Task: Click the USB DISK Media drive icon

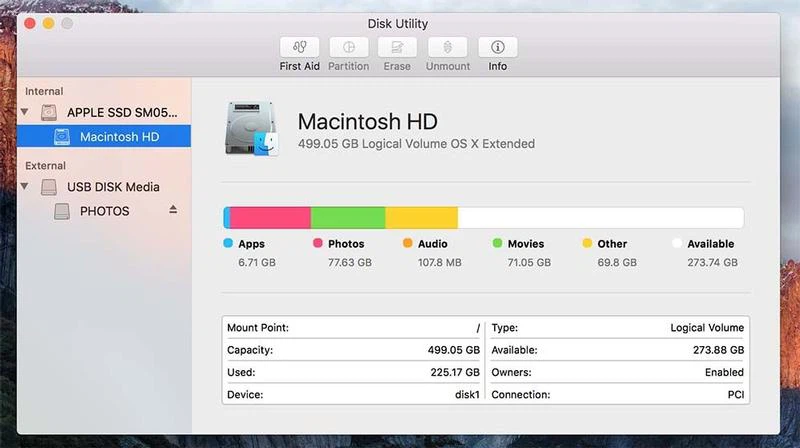Action: tap(50, 187)
